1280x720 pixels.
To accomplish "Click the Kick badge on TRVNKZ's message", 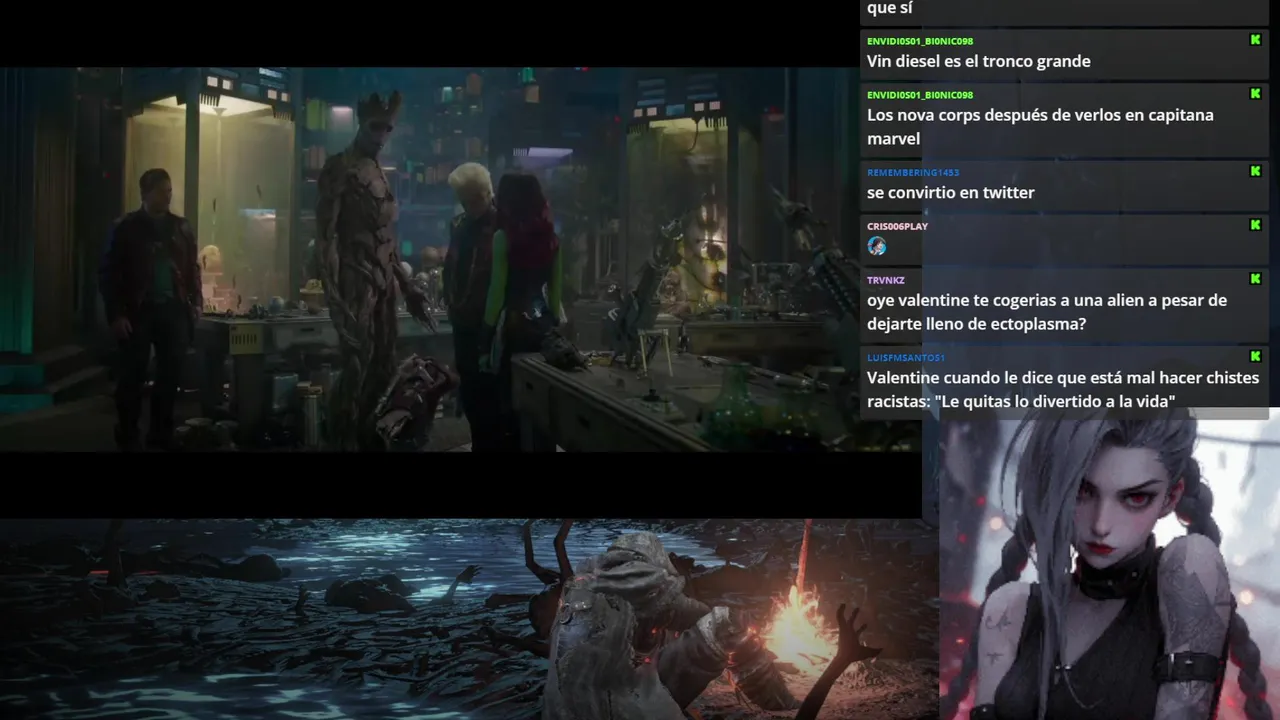I will [x=1255, y=279].
